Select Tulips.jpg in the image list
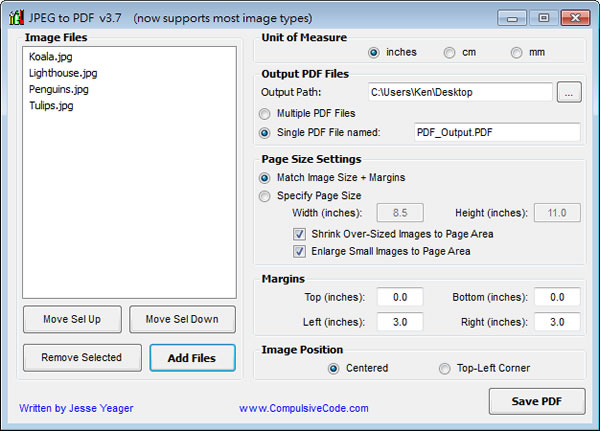Viewport: 600px width, 431px height. tap(51, 106)
